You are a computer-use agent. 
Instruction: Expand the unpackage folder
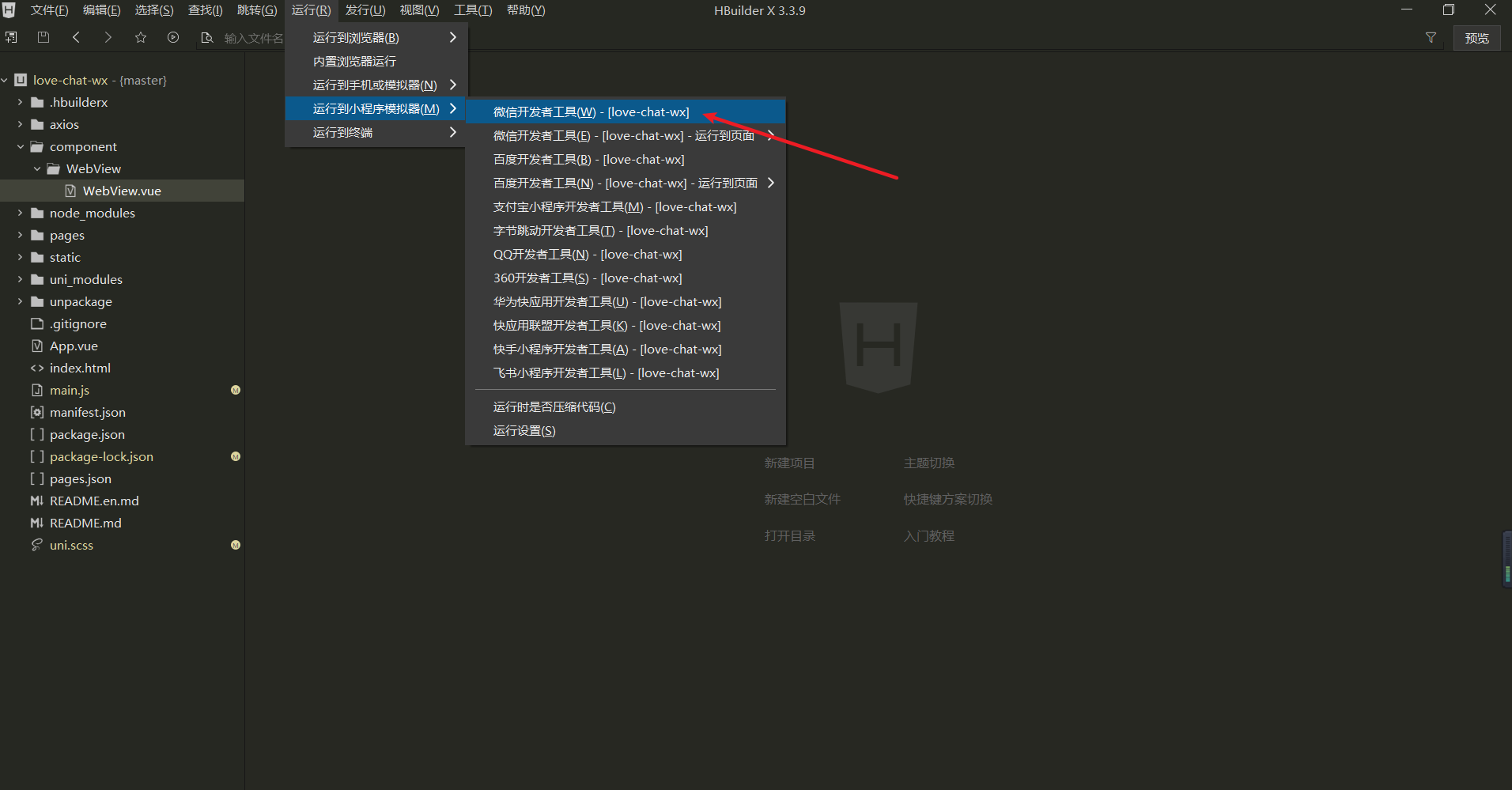coord(20,301)
